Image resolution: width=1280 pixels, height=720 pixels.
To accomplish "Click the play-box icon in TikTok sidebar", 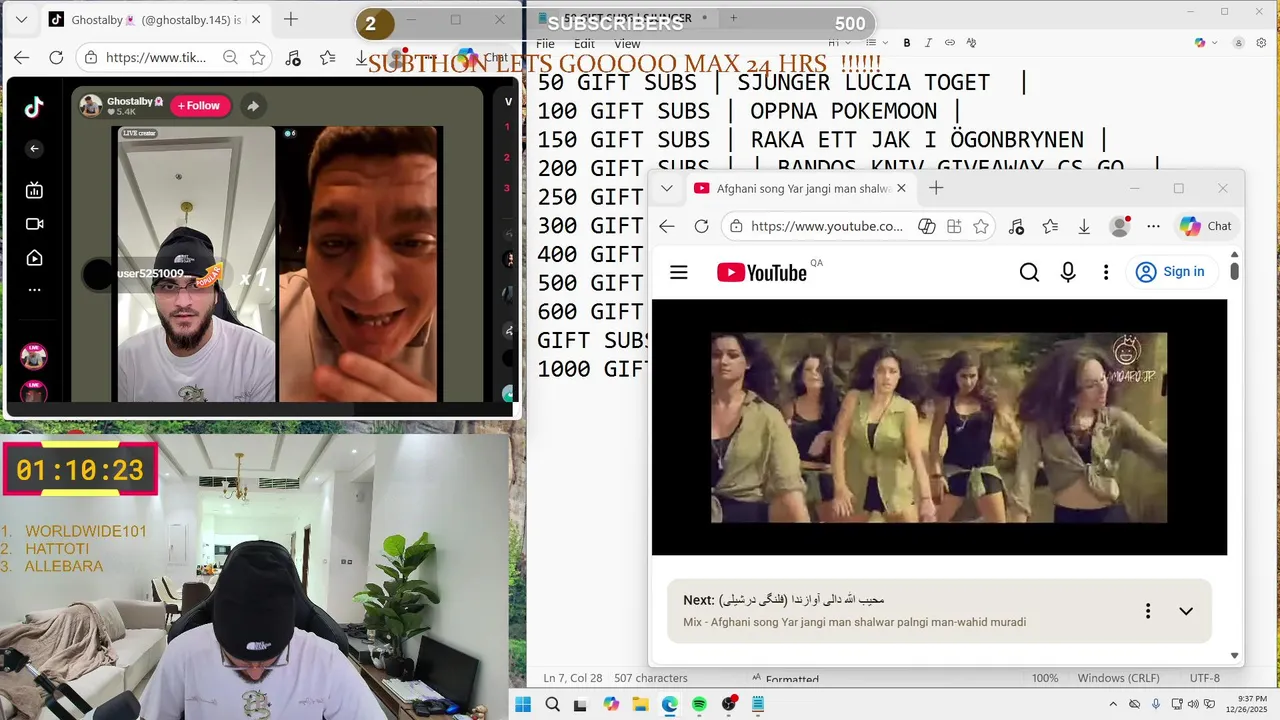I will tap(34, 258).
